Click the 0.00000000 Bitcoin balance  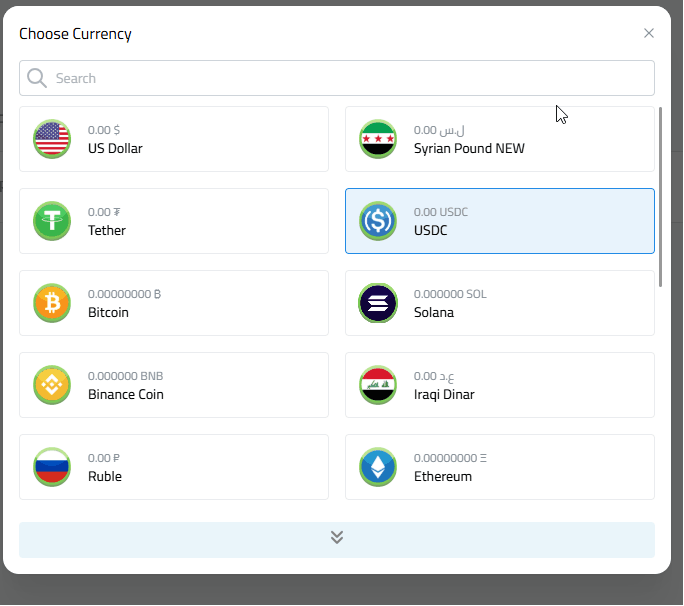pos(124,294)
